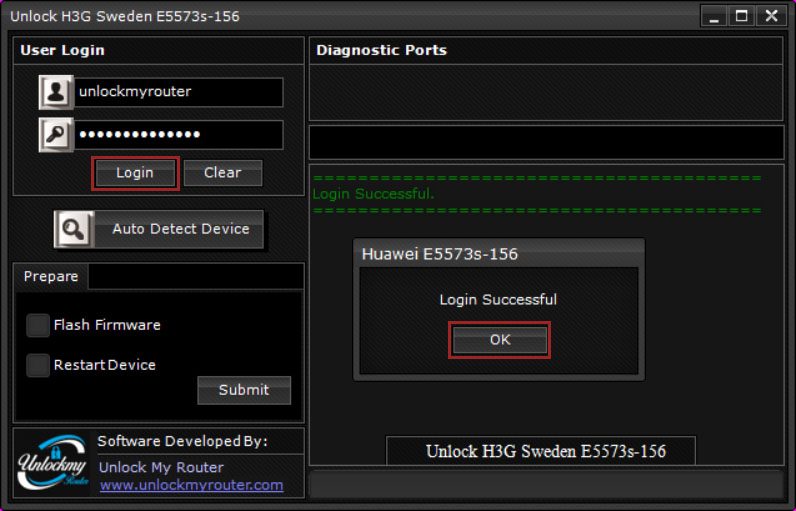Start Auto Detect Device
The image size is (796, 511).
[159, 229]
